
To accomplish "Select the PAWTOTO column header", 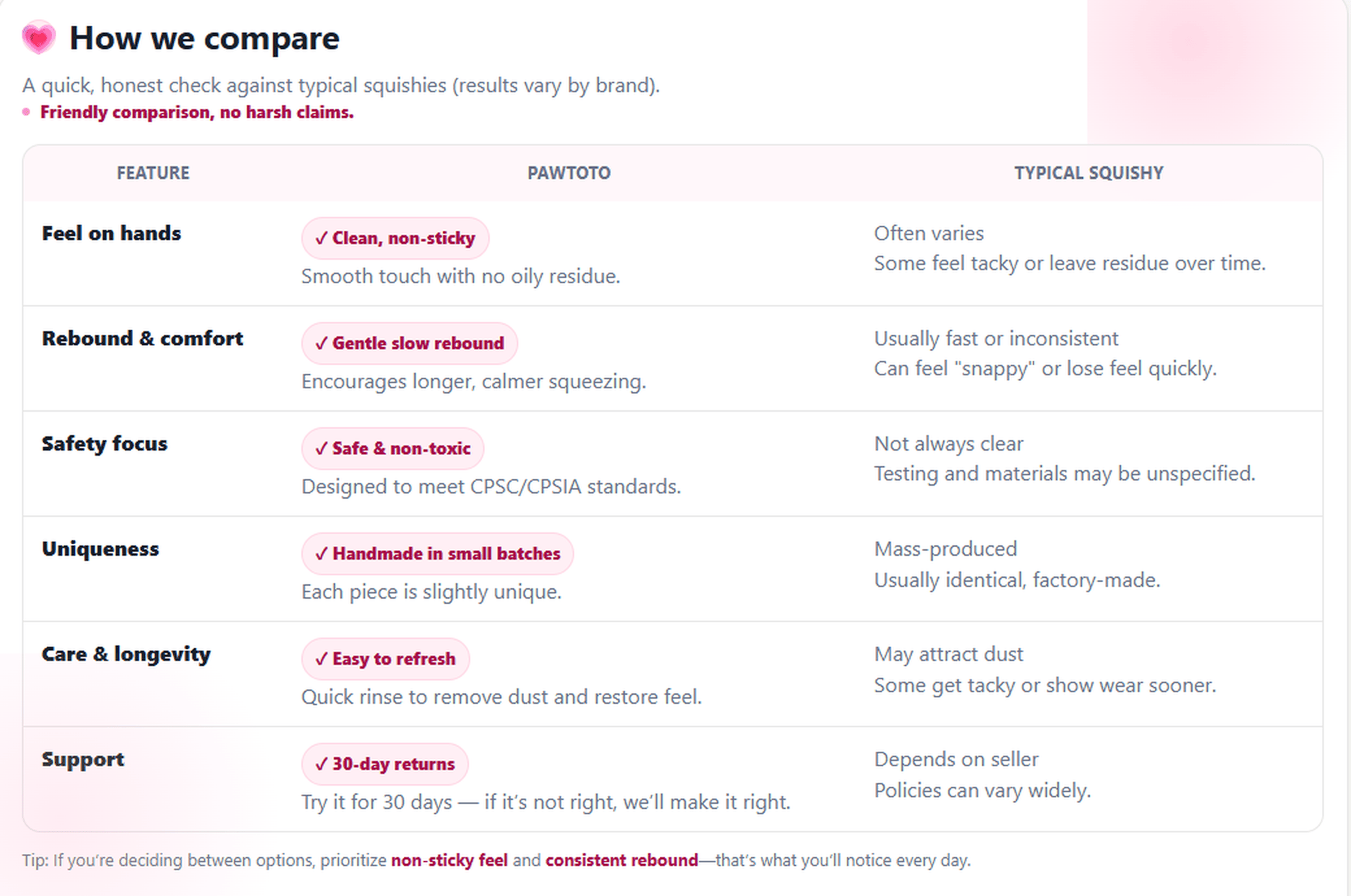I will pos(569,173).
